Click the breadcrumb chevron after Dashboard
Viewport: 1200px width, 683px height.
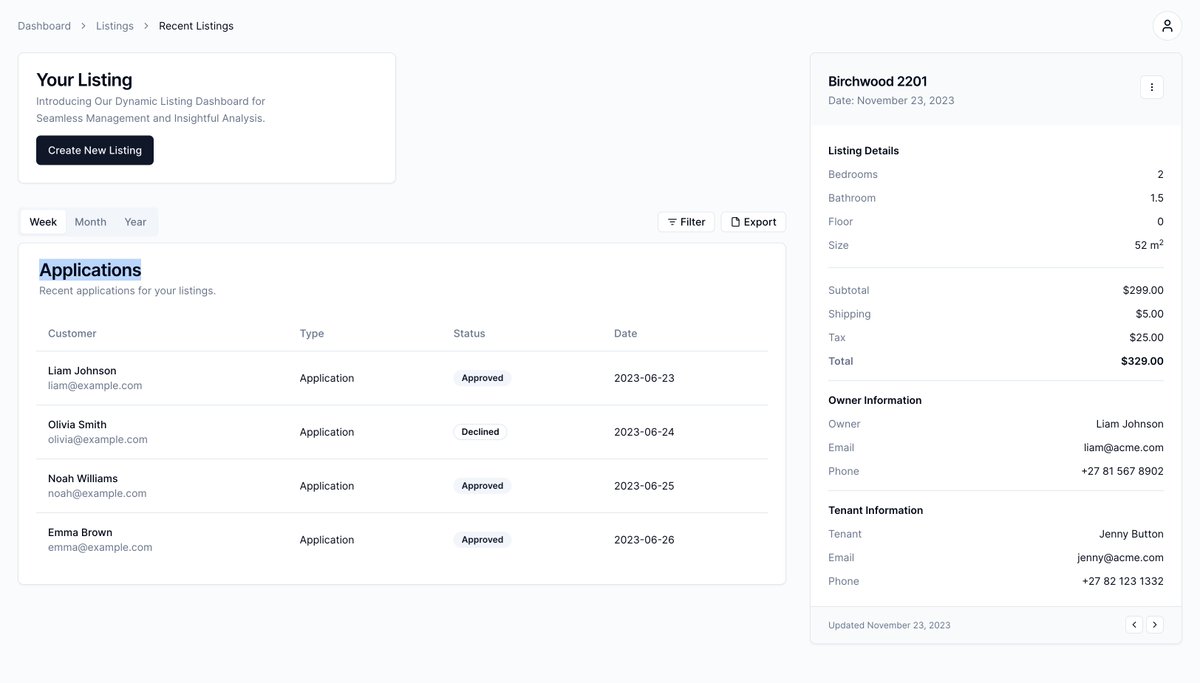pyautogui.click(x=82, y=24)
